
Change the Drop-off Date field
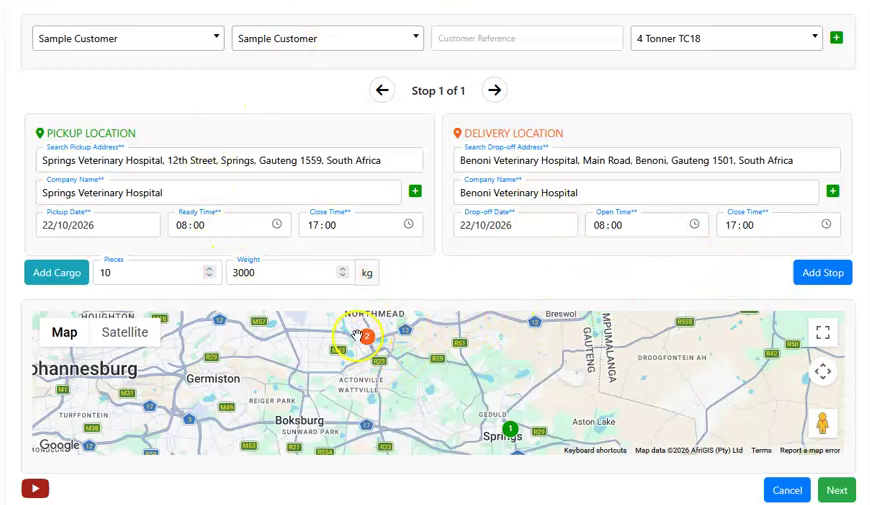(515, 225)
